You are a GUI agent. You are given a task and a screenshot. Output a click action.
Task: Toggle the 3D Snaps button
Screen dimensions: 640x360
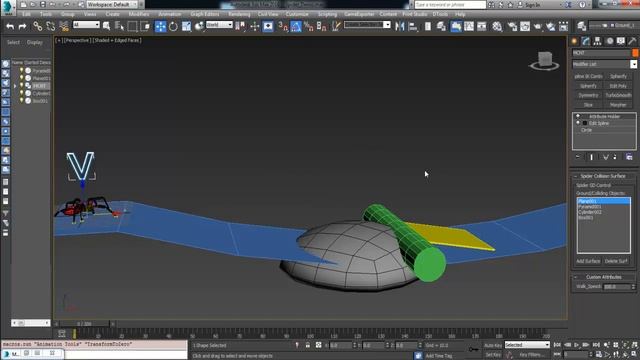[283, 27]
